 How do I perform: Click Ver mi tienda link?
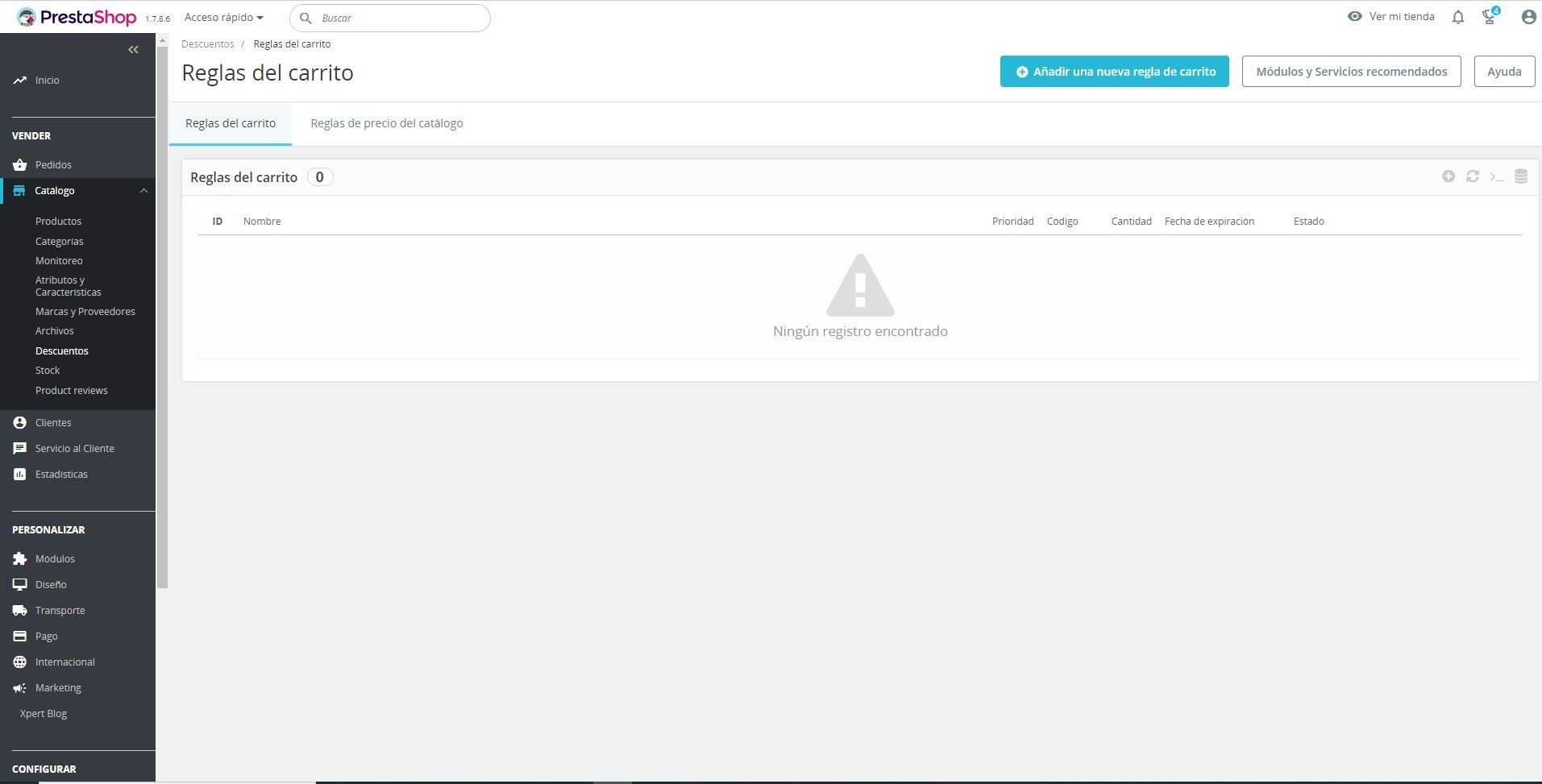click(x=1402, y=16)
